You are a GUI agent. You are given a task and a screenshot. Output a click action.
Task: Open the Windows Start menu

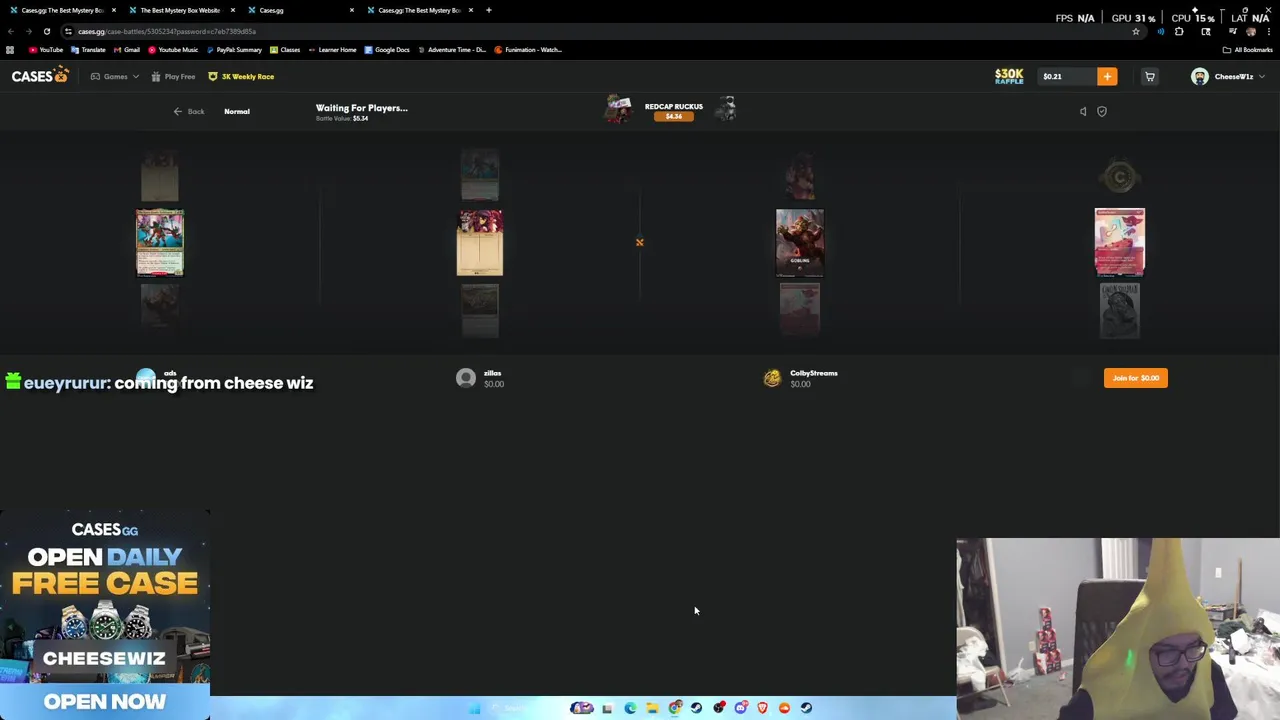pyautogui.click(x=475, y=708)
